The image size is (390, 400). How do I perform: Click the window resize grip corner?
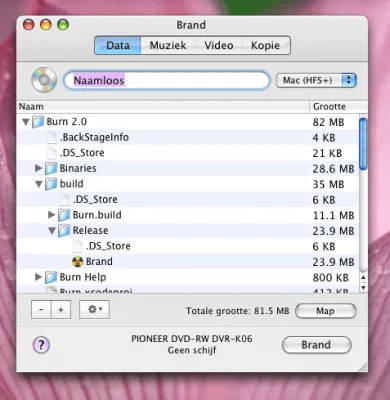[363, 367]
